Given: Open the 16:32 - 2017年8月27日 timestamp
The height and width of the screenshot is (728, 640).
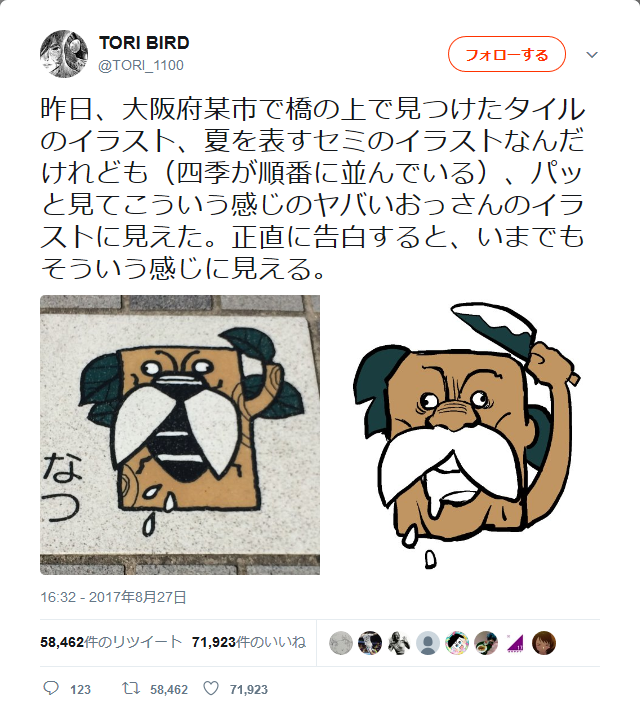Looking at the screenshot, I should point(113,597).
